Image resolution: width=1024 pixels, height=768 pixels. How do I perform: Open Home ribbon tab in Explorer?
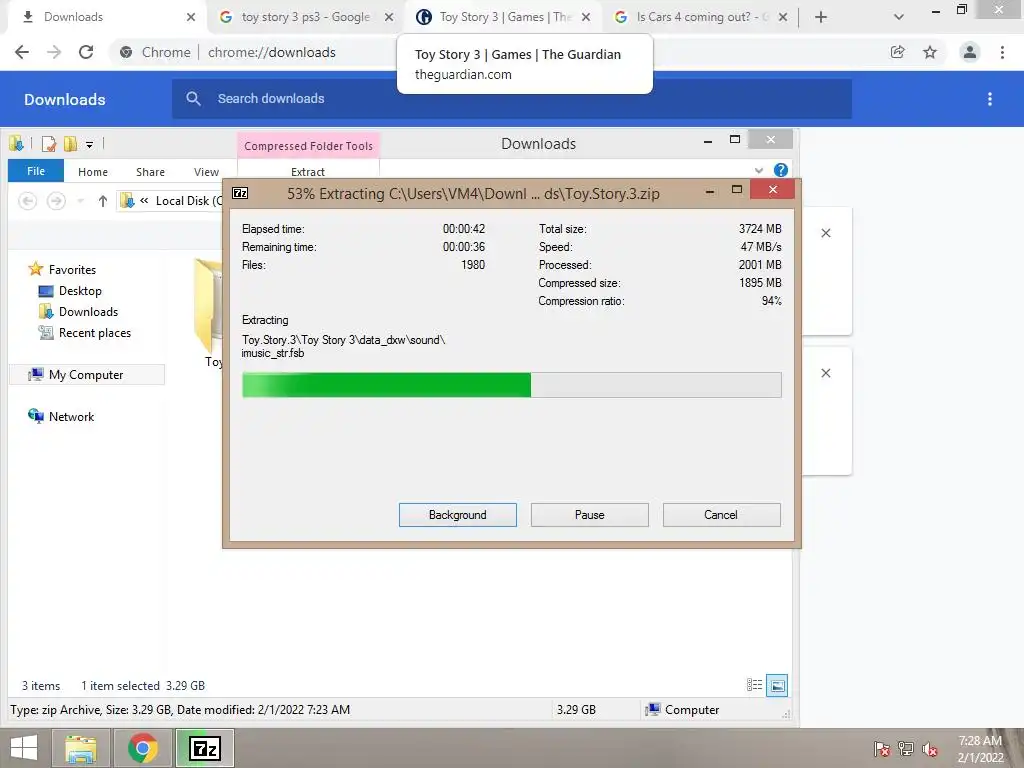tap(93, 172)
